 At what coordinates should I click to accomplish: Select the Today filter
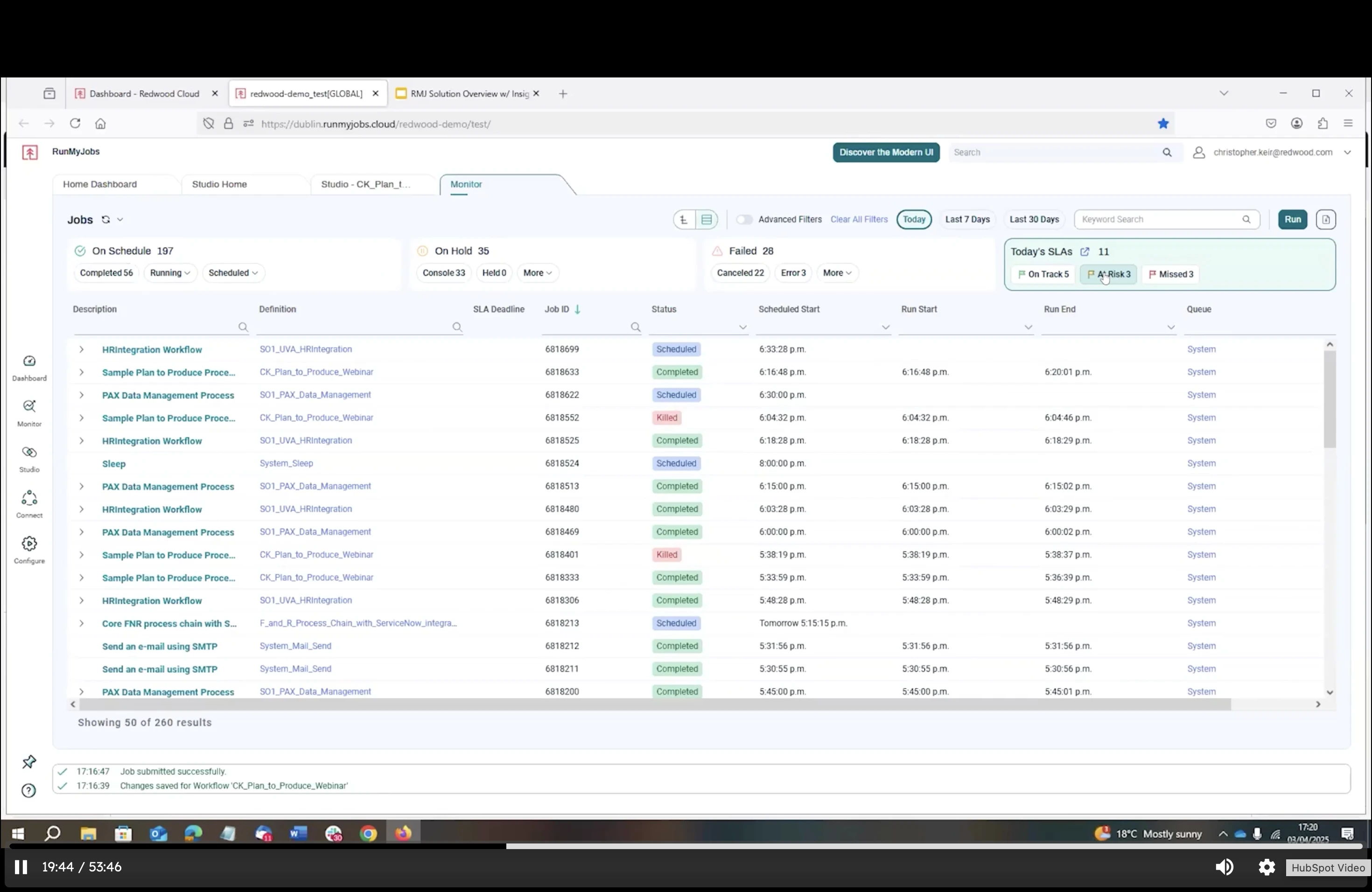coord(914,220)
